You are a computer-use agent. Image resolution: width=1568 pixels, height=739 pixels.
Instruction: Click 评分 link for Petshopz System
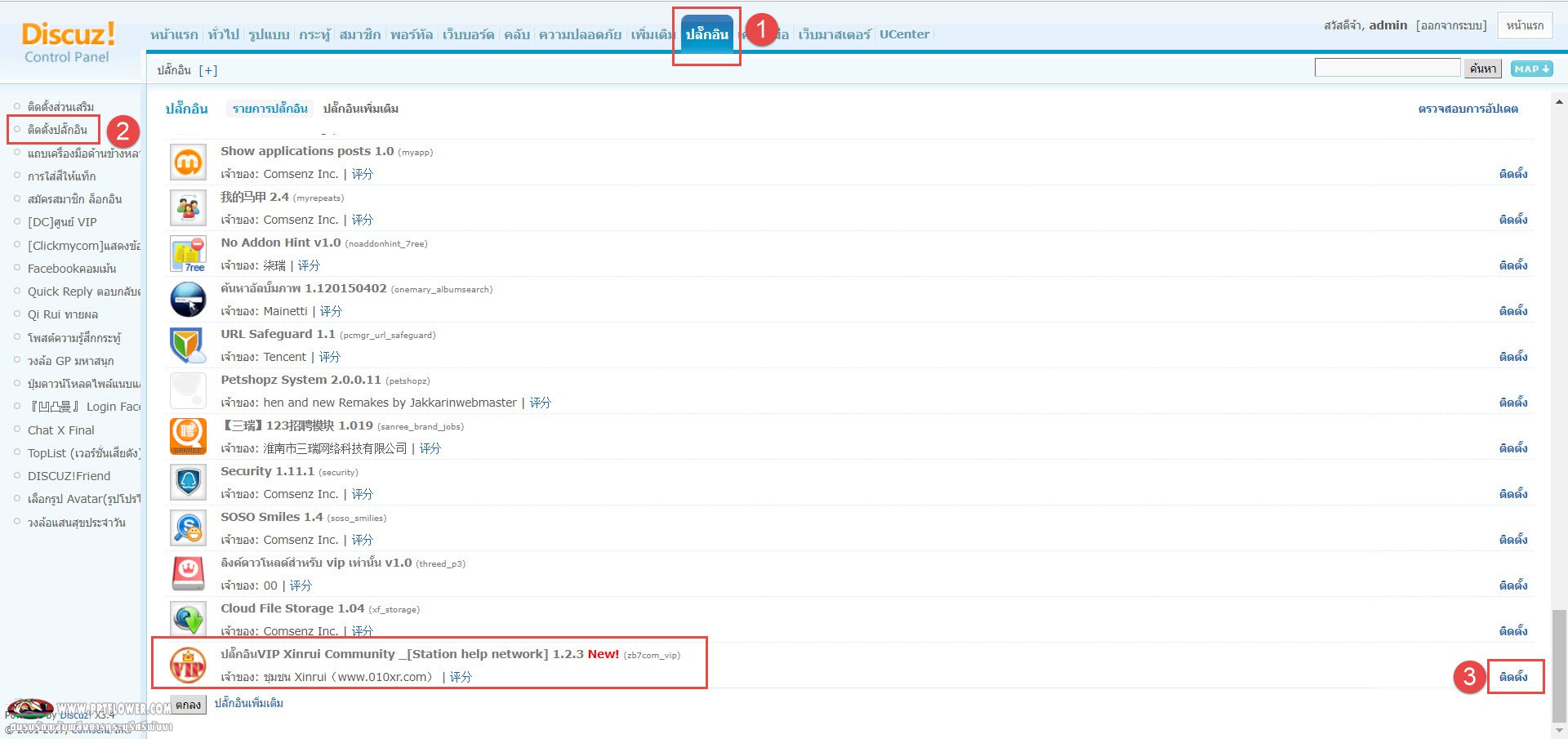coord(540,403)
